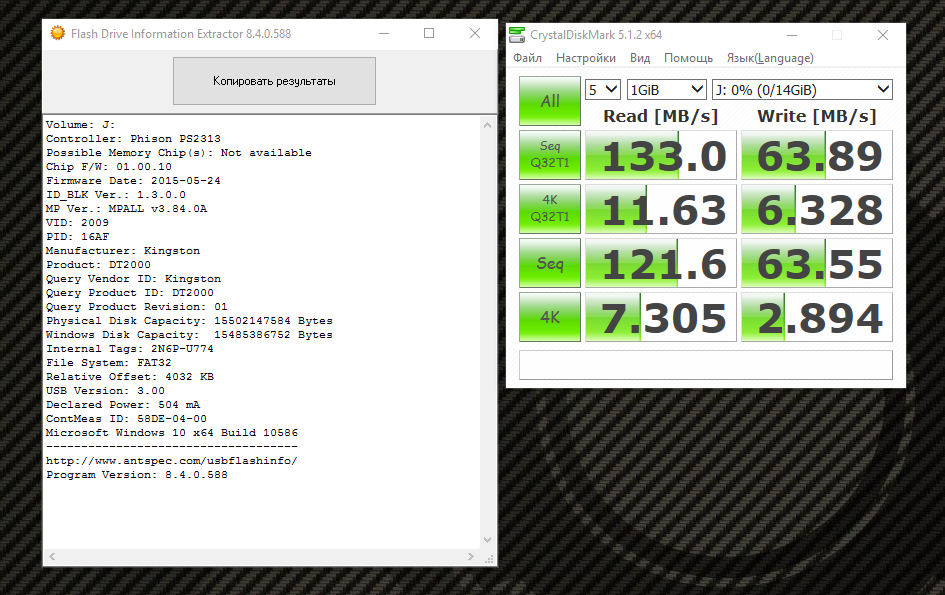Minimize the CrystalDiskMark window

pos(792,36)
